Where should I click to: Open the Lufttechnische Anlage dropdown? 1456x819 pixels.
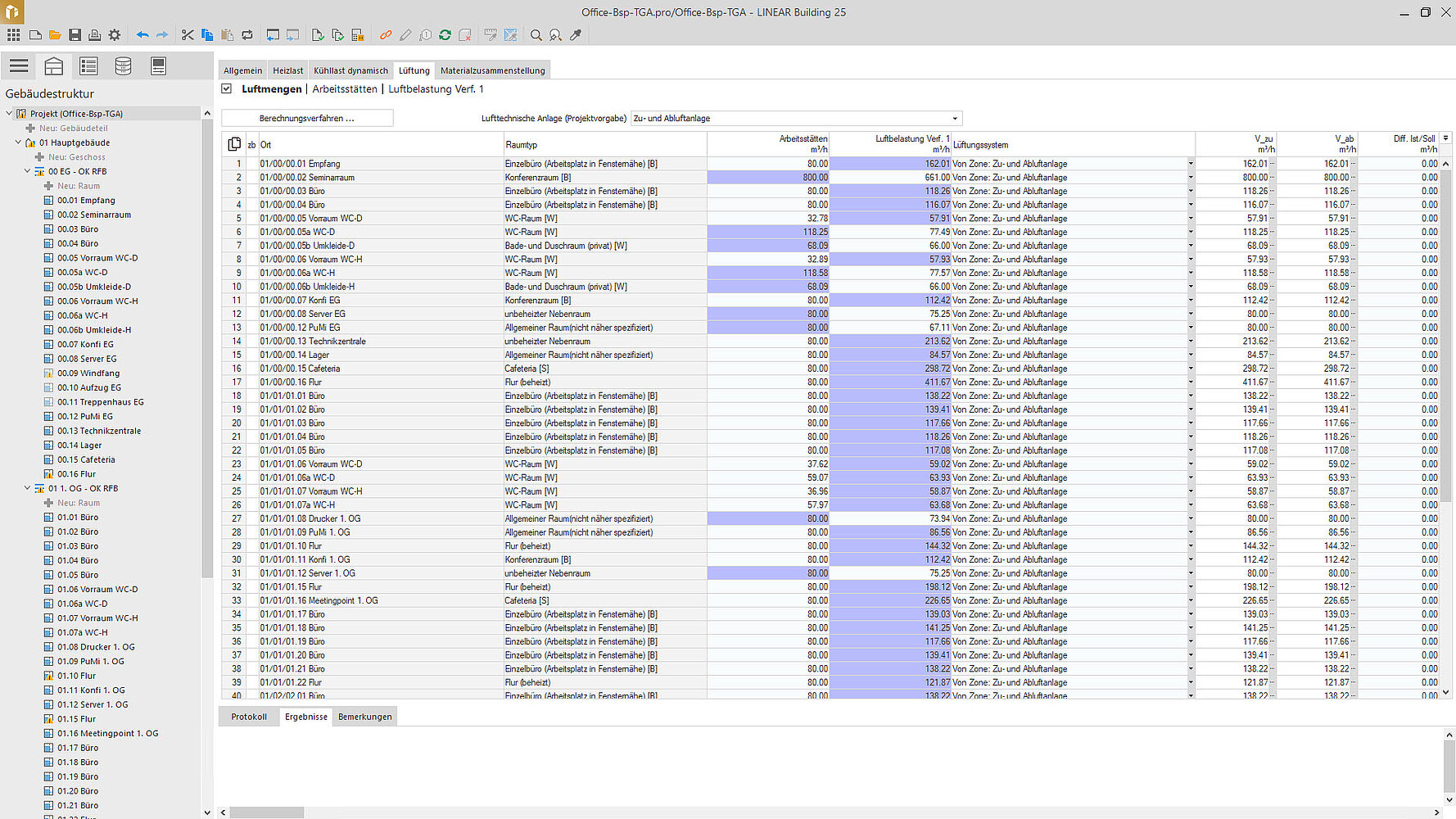point(954,119)
